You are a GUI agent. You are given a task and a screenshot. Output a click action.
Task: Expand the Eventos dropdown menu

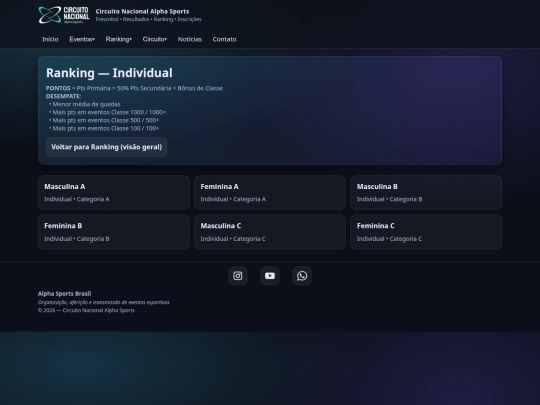click(x=82, y=39)
